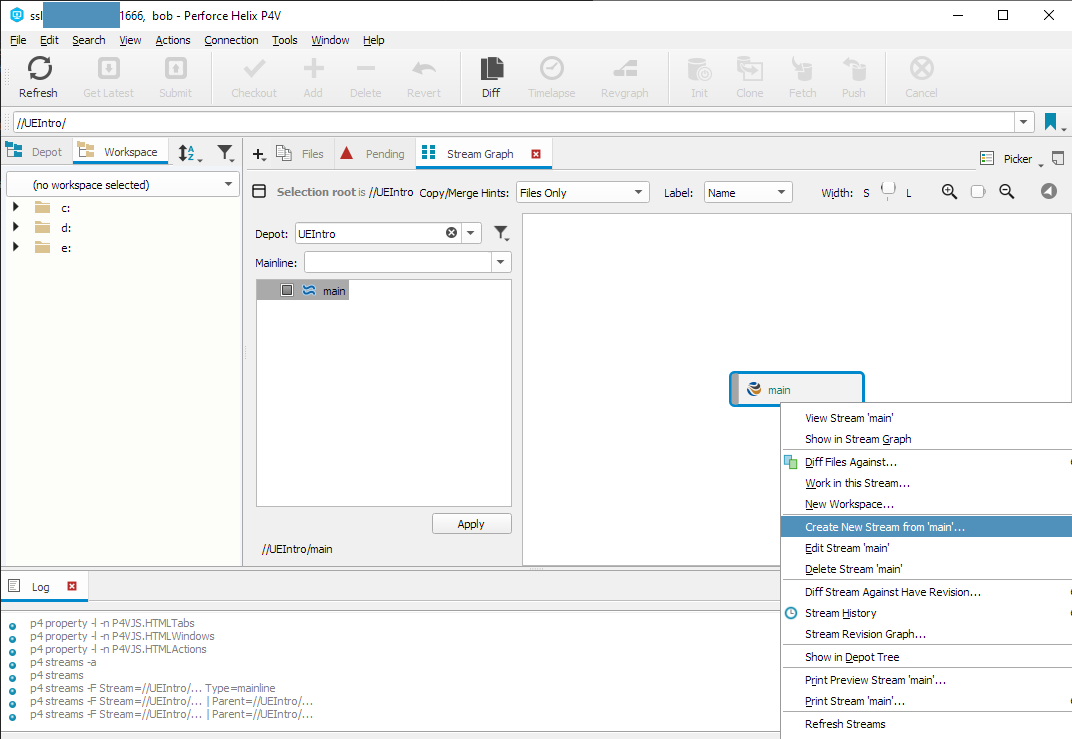This screenshot has height=739, width=1072.
Task: Switch to the Pending tab
Action: tap(375, 154)
